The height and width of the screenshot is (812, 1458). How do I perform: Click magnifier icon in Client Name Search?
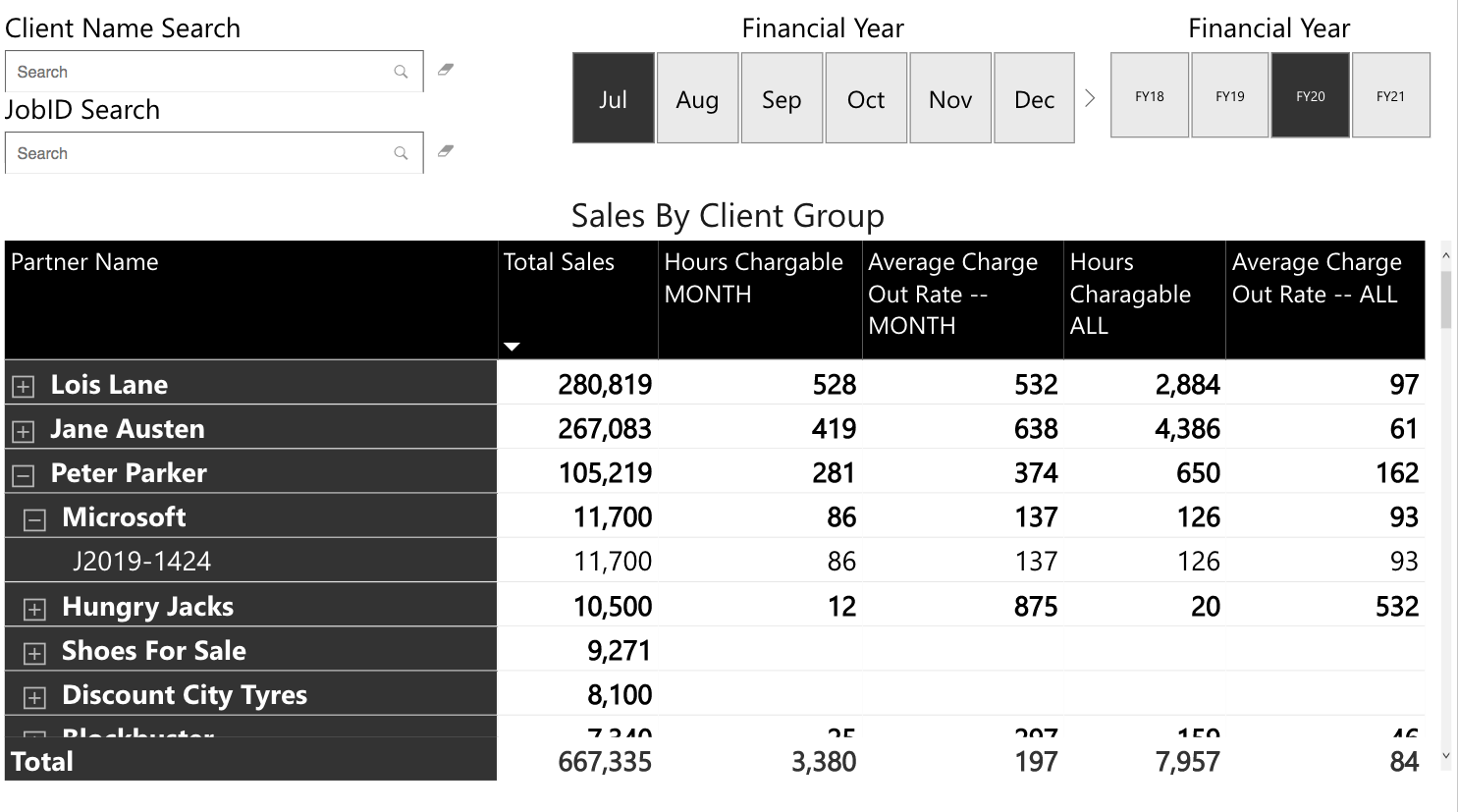pyautogui.click(x=401, y=72)
